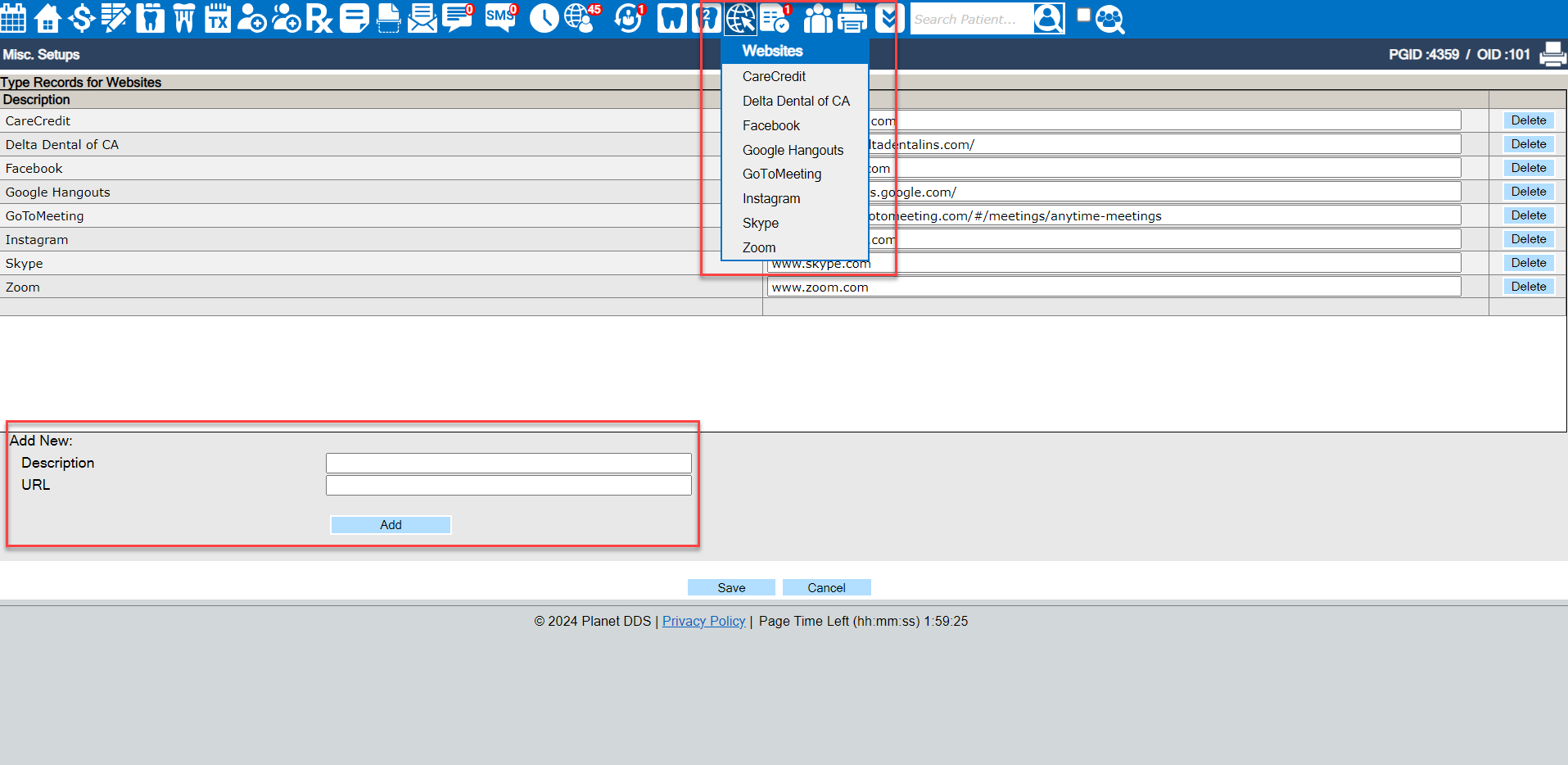Check the small checkbox near the group search icon

click(x=1082, y=14)
